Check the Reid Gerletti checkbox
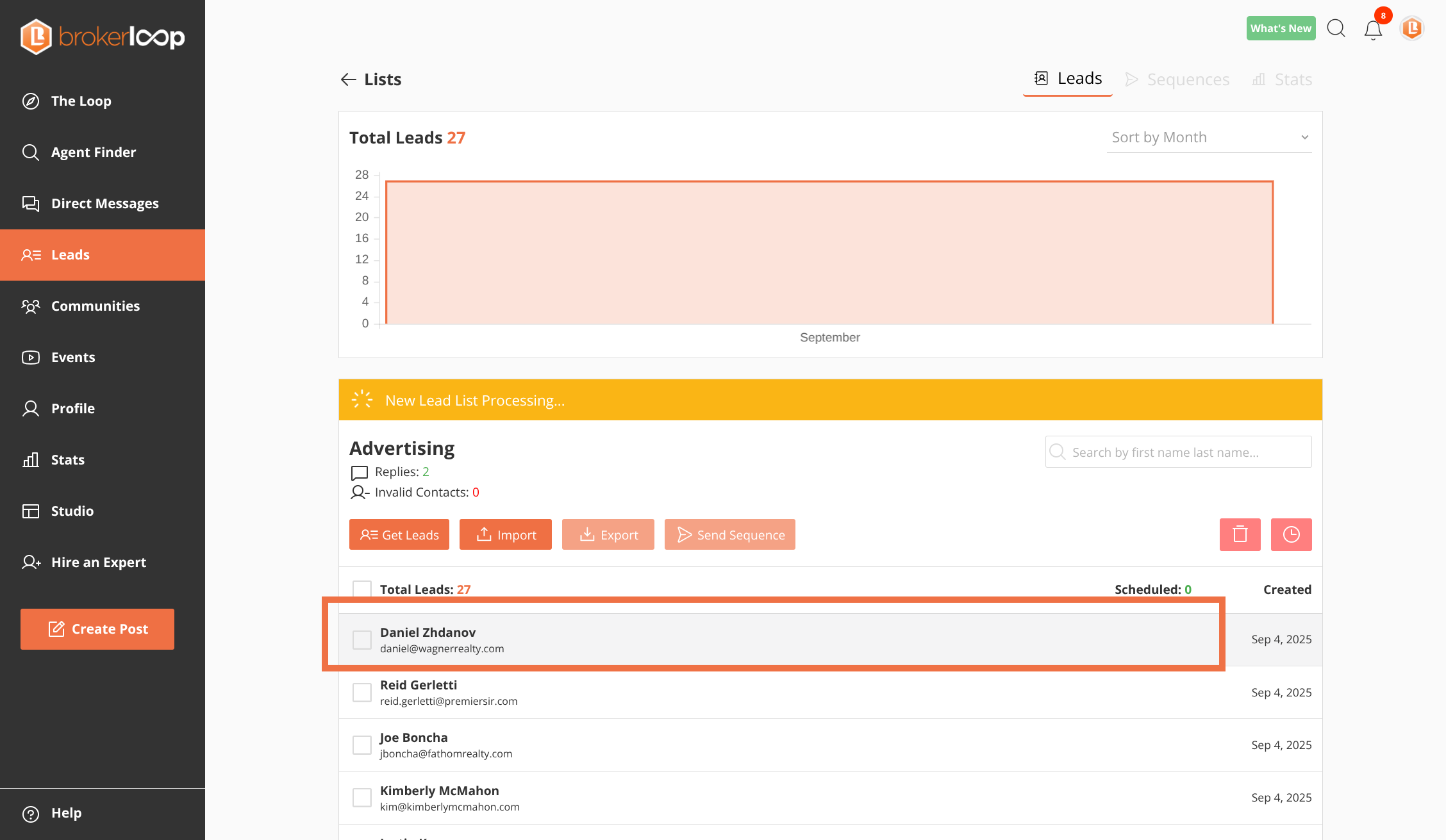Viewport: 1446px width, 840px height. click(362, 693)
